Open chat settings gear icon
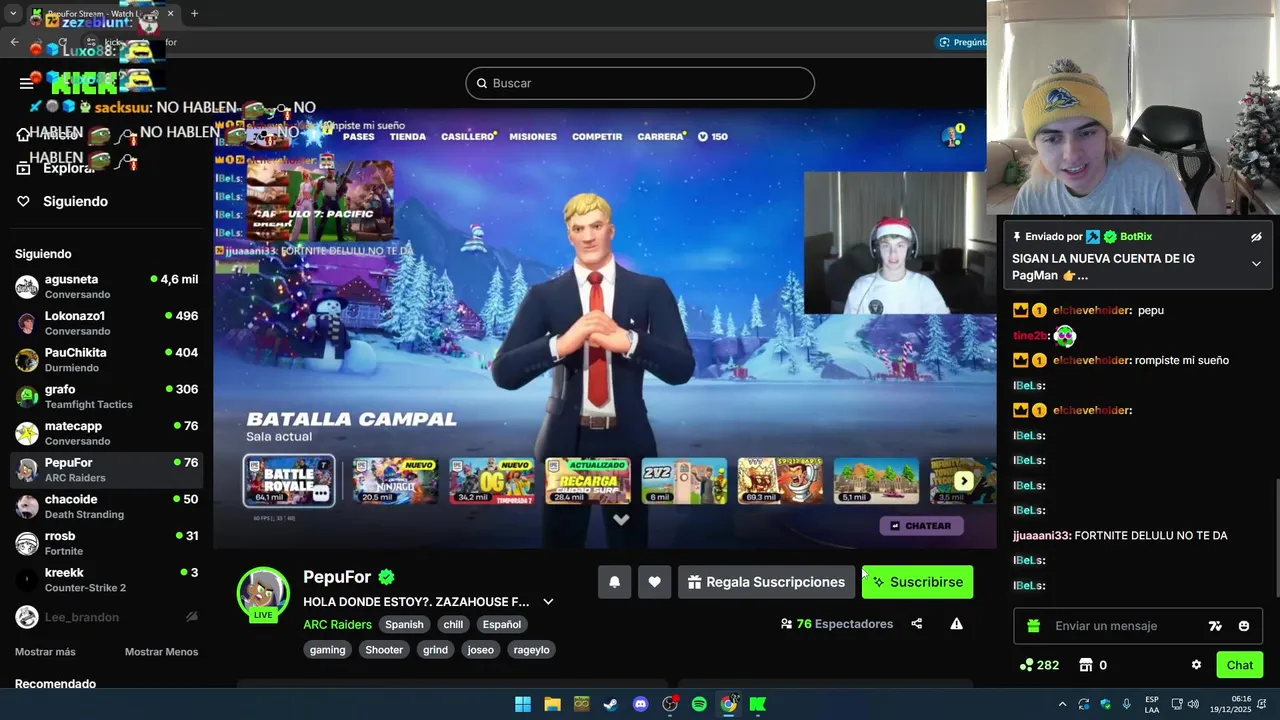This screenshot has height=720, width=1280. 1196,665
